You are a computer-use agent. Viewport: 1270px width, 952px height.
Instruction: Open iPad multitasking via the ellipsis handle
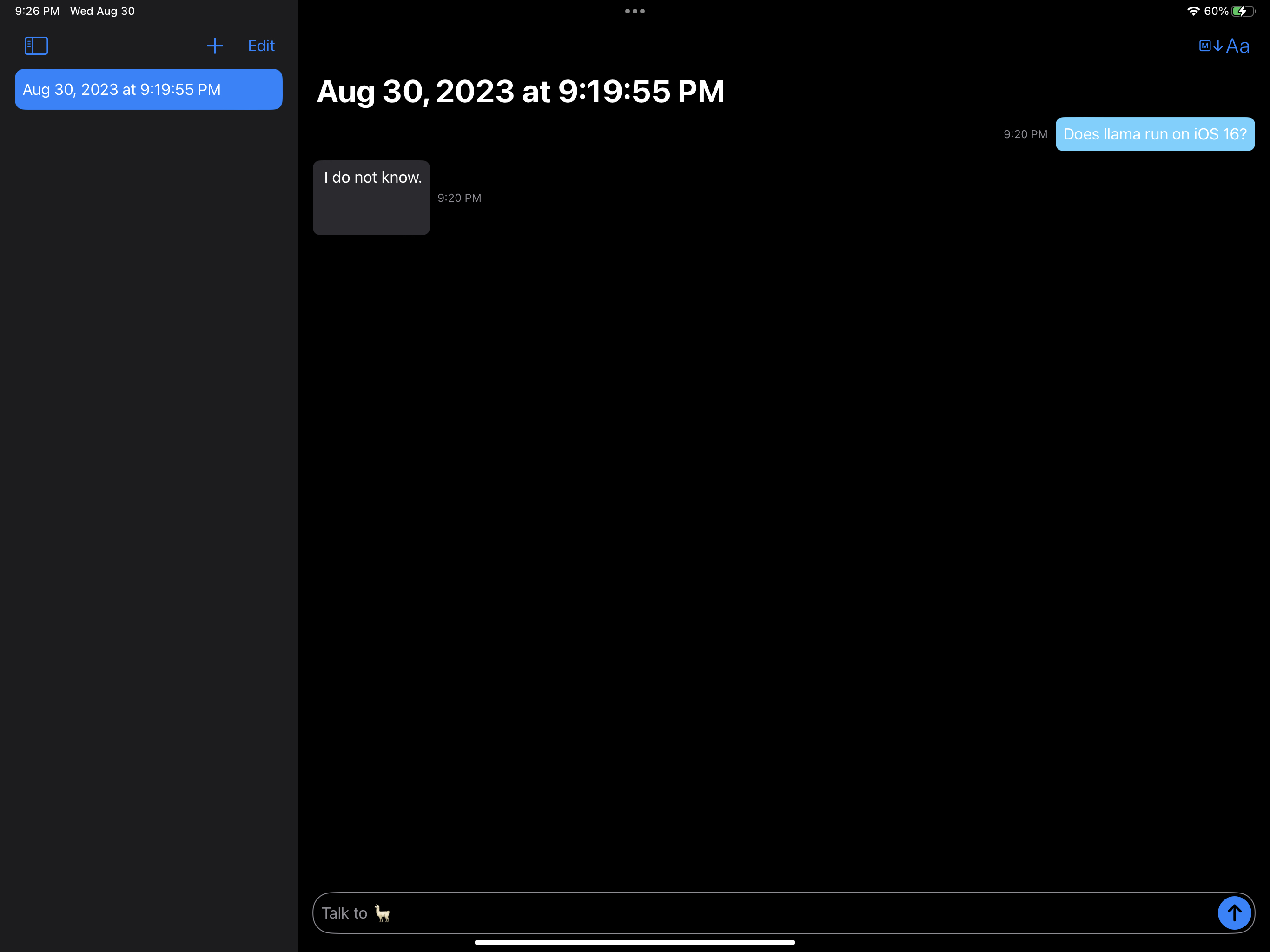pyautogui.click(x=635, y=11)
